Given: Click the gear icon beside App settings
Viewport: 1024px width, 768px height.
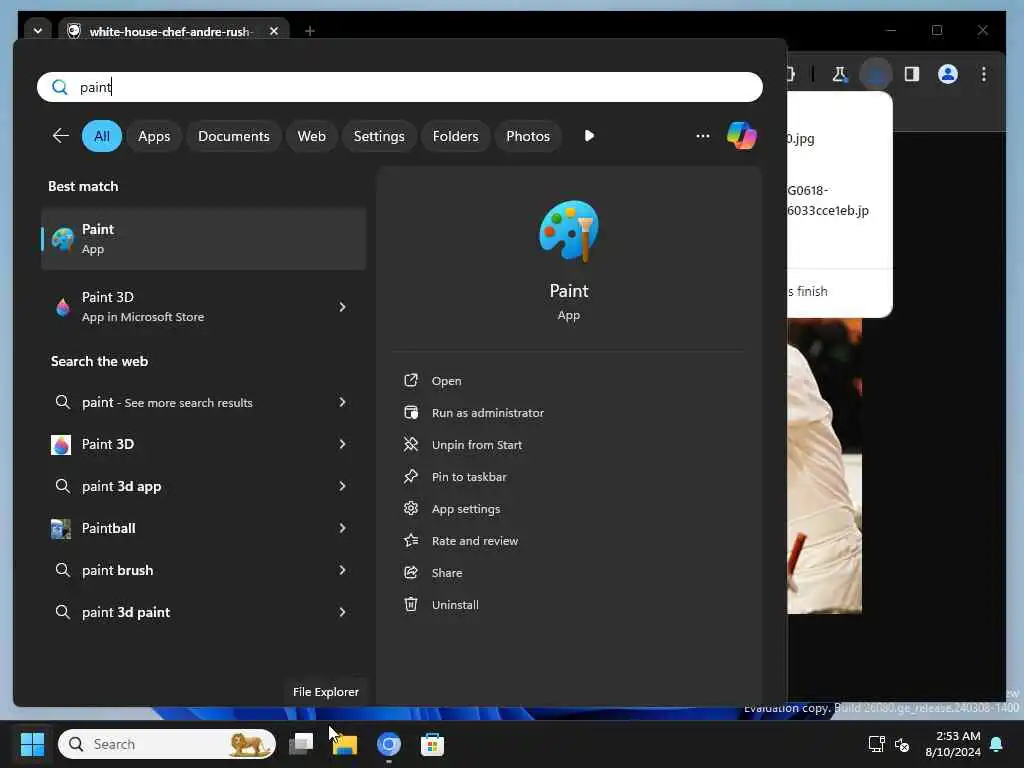Looking at the screenshot, I should (x=411, y=508).
